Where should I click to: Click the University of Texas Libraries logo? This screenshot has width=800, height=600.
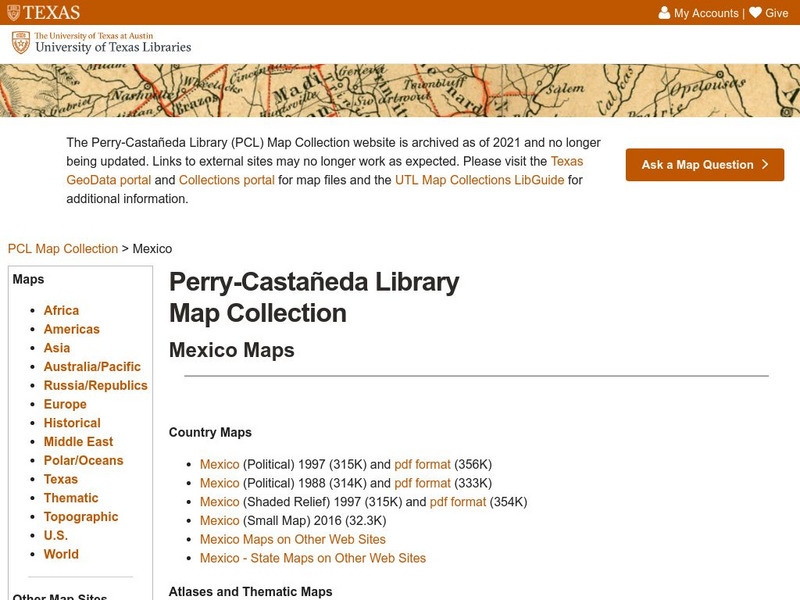pos(100,43)
